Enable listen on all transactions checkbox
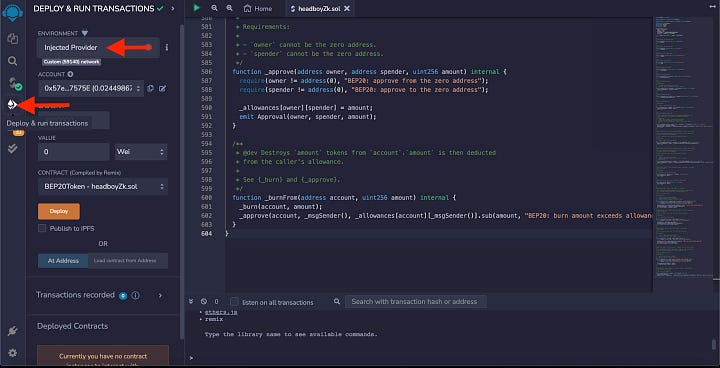The height and width of the screenshot is (368, 720). [x=234, y=302]
